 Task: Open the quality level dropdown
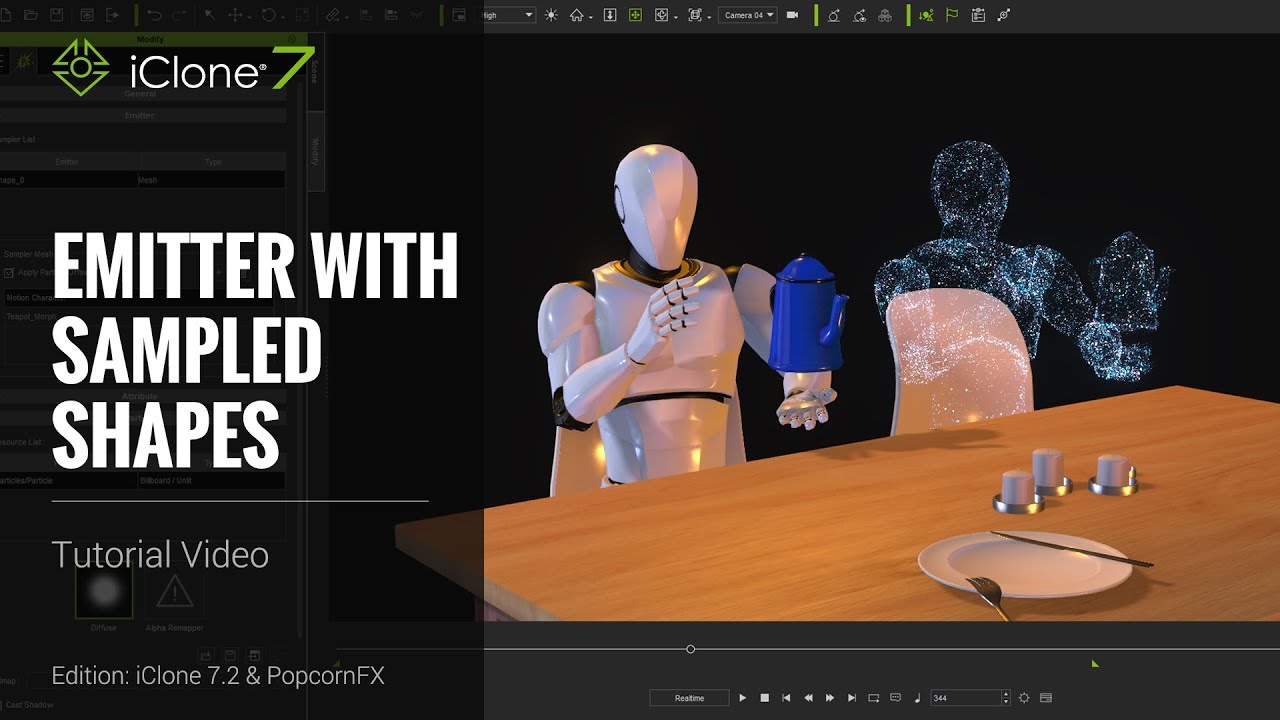point(510,15)
